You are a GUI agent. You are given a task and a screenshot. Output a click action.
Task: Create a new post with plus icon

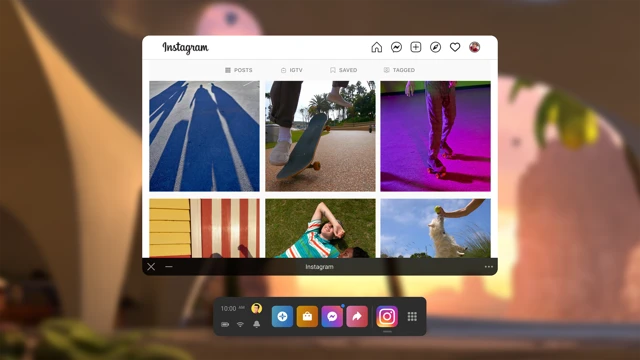[416, 47]
